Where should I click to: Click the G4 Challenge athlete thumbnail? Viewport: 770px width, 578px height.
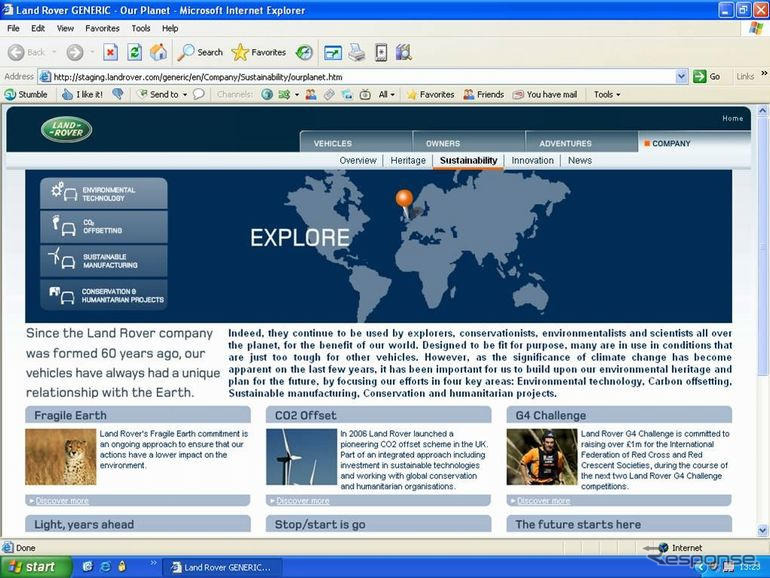point(541,457)
